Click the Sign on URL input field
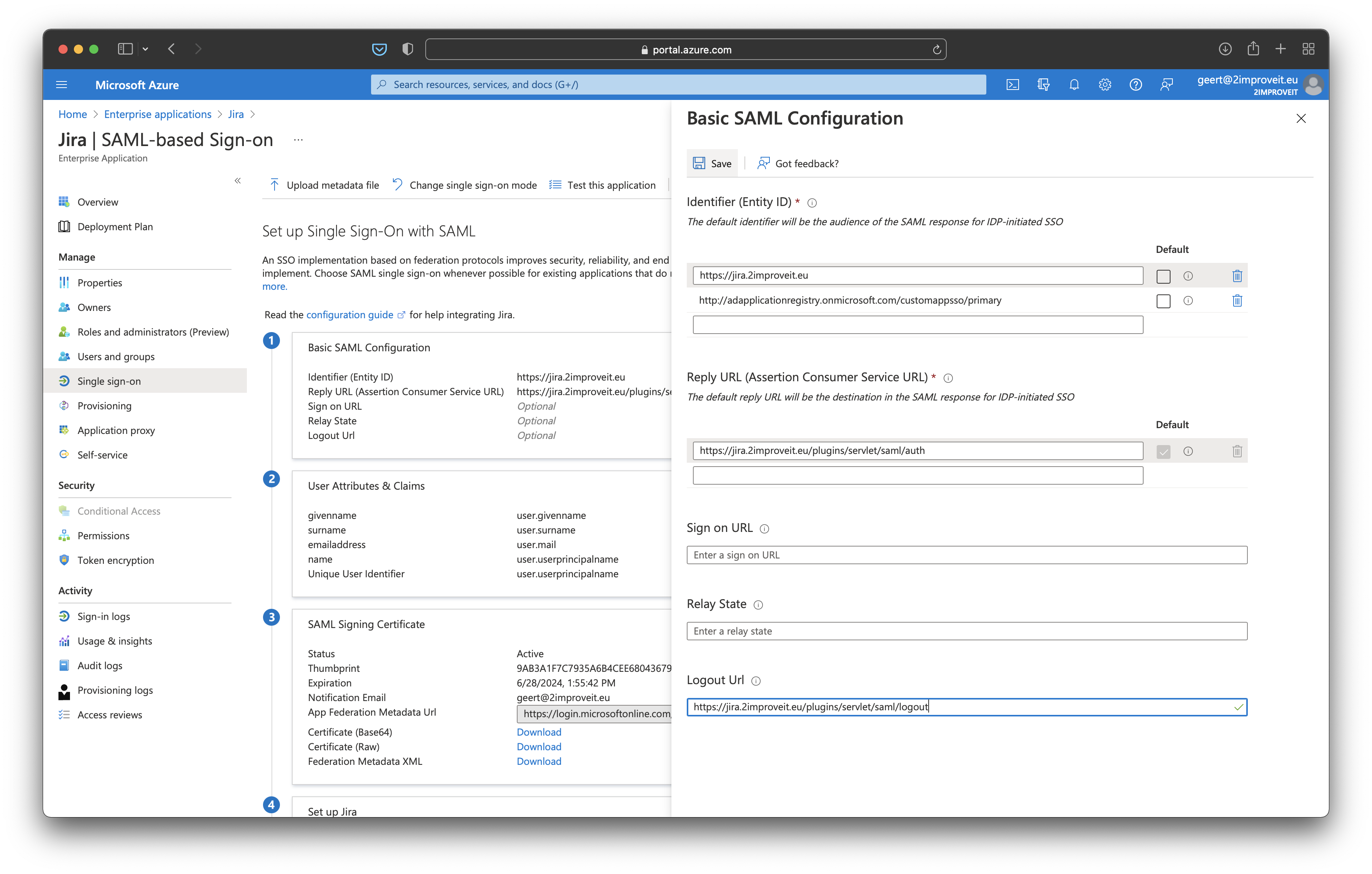Viewport: 1372px width, 874px height. tap(967, 555)
